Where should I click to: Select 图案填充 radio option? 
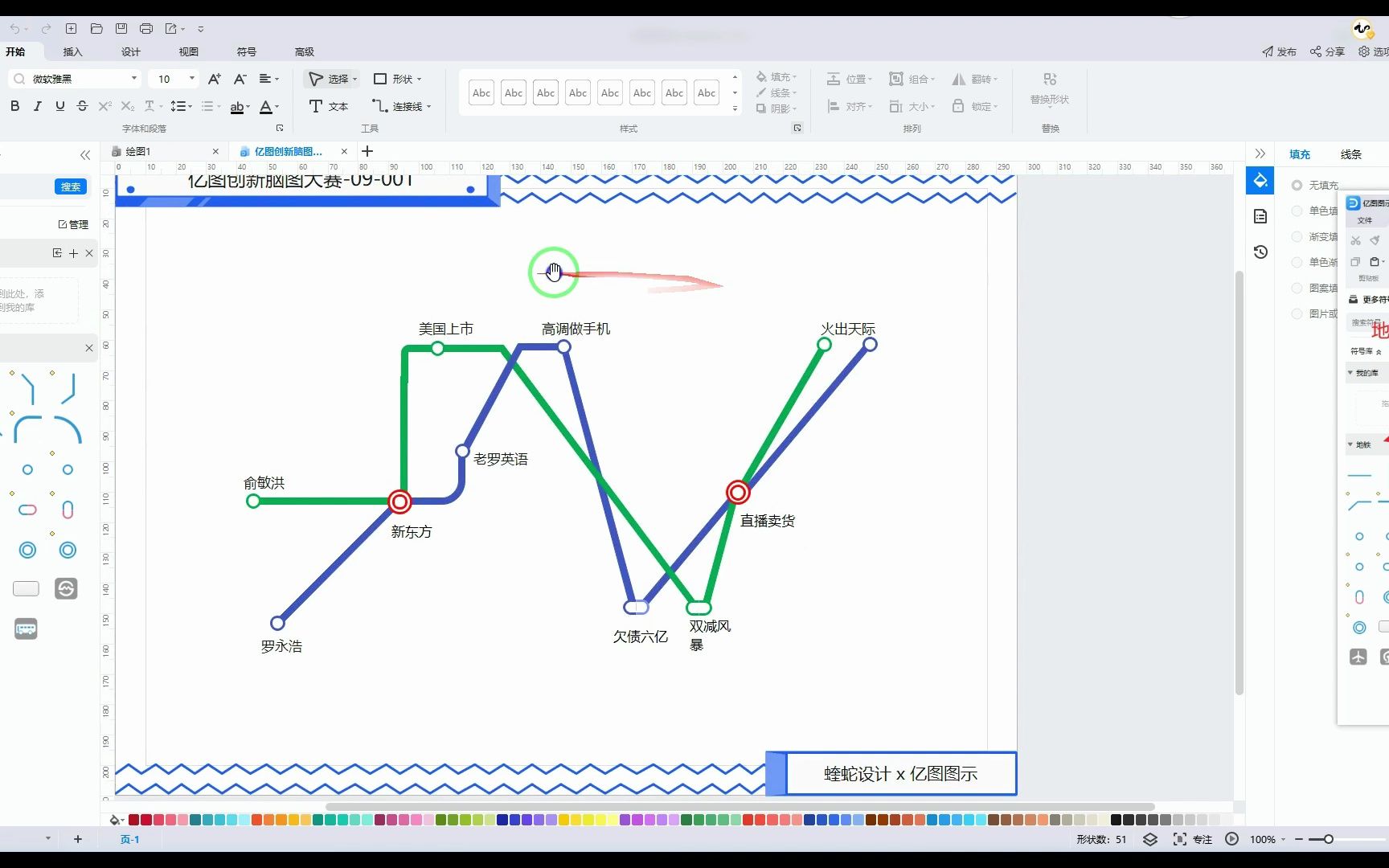click(1297, 288)
